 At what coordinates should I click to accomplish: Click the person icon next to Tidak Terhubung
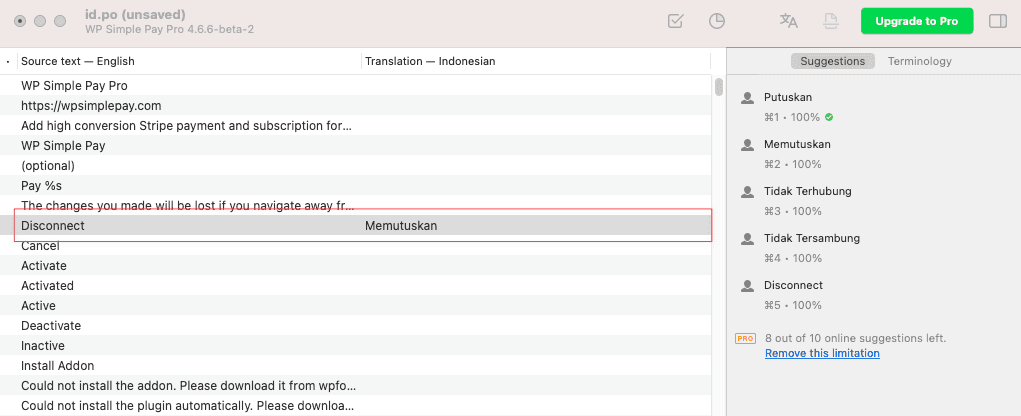(x=747, y=192)
